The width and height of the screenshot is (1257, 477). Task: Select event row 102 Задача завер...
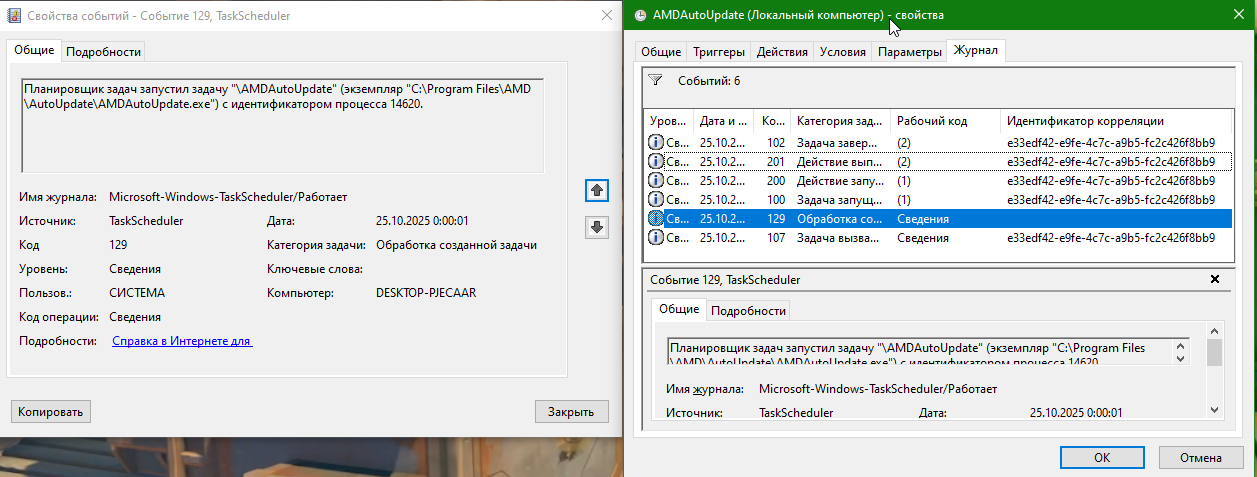pos(938,142)
